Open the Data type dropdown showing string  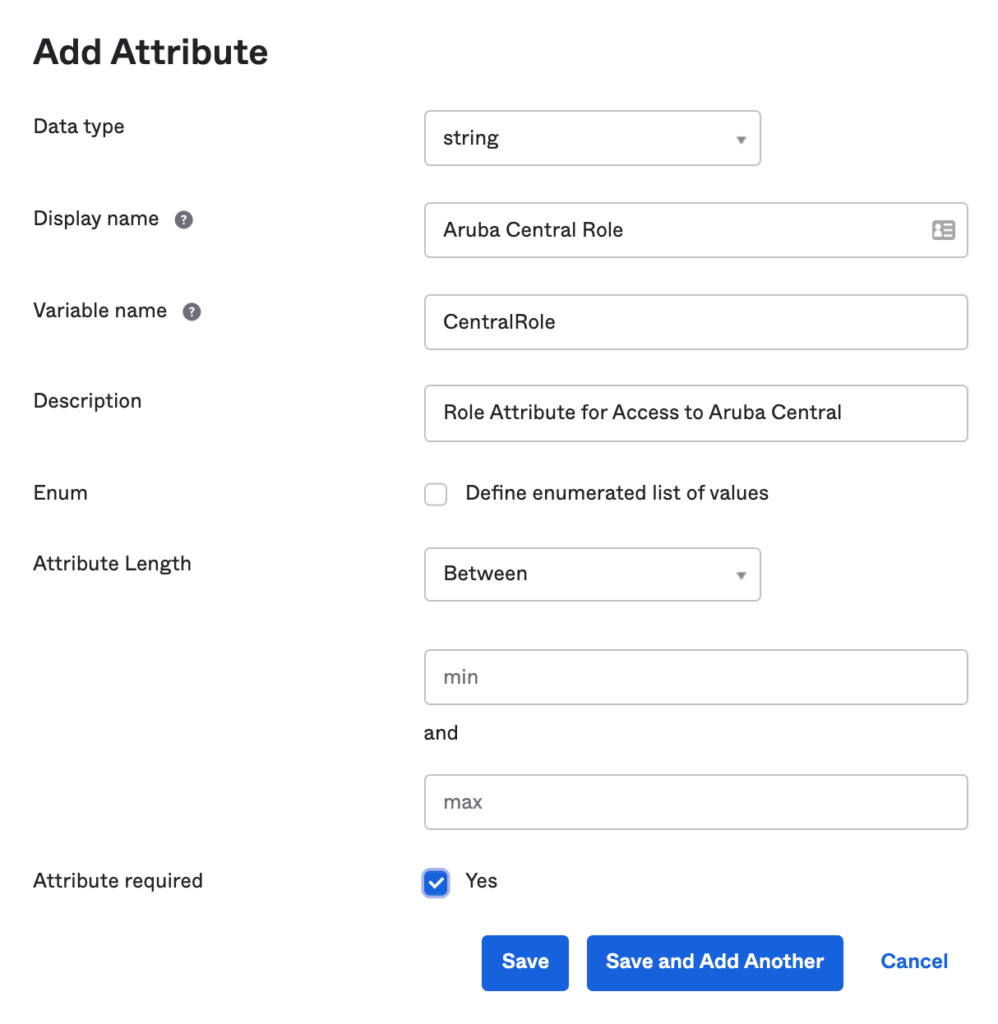coord(592,138)
